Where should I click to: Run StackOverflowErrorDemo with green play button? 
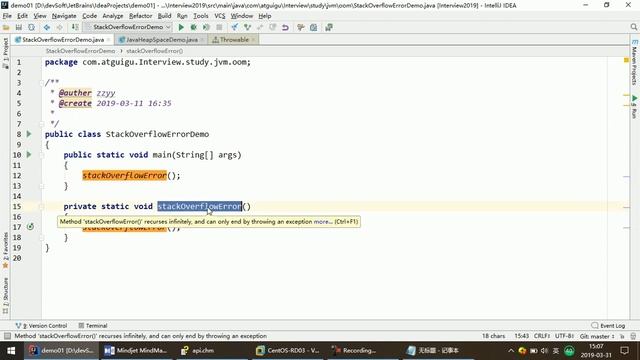[x=181, y=27]
